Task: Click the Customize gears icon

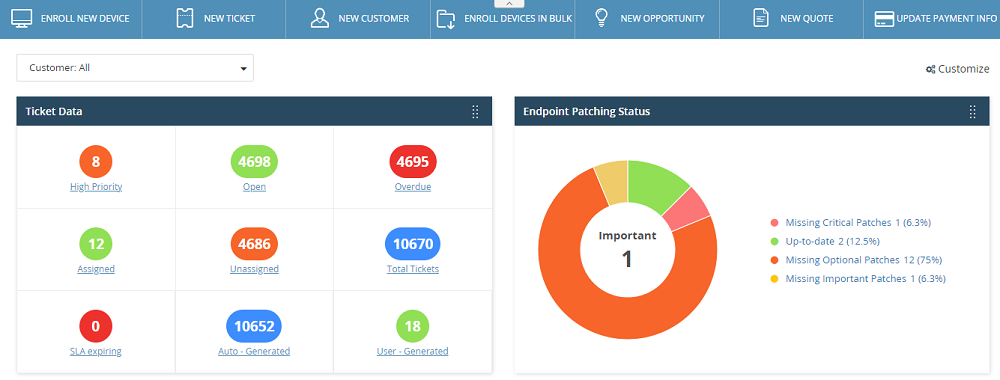Action: [x=930, y=69]
